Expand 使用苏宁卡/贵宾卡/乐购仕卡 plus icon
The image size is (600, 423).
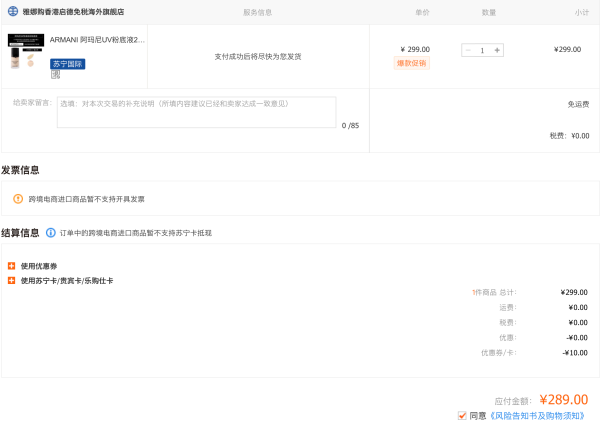[x=11, y=281]
